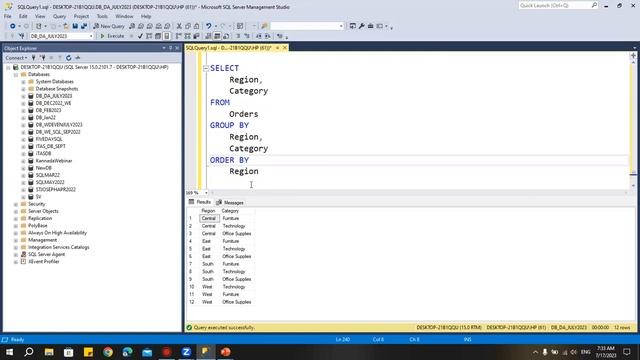Click Results to Grid icon

pyautogui.click(x=217, y=36)
